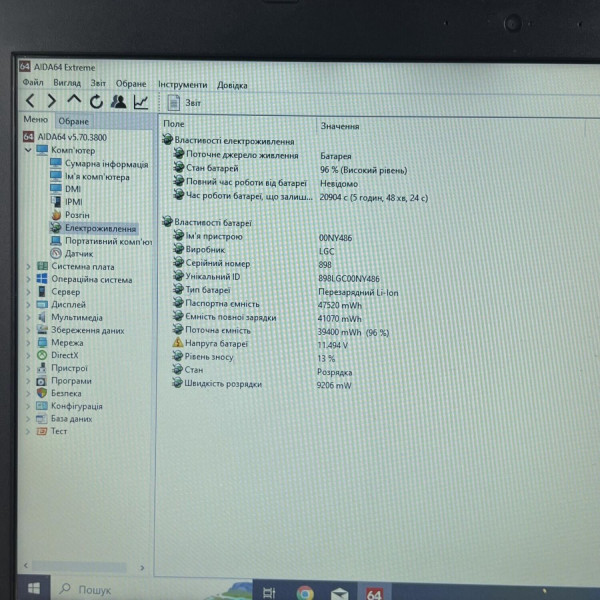Screen dimensions: 600x600
Task: Expand the Збереження даних node
Action: point(28,330)
